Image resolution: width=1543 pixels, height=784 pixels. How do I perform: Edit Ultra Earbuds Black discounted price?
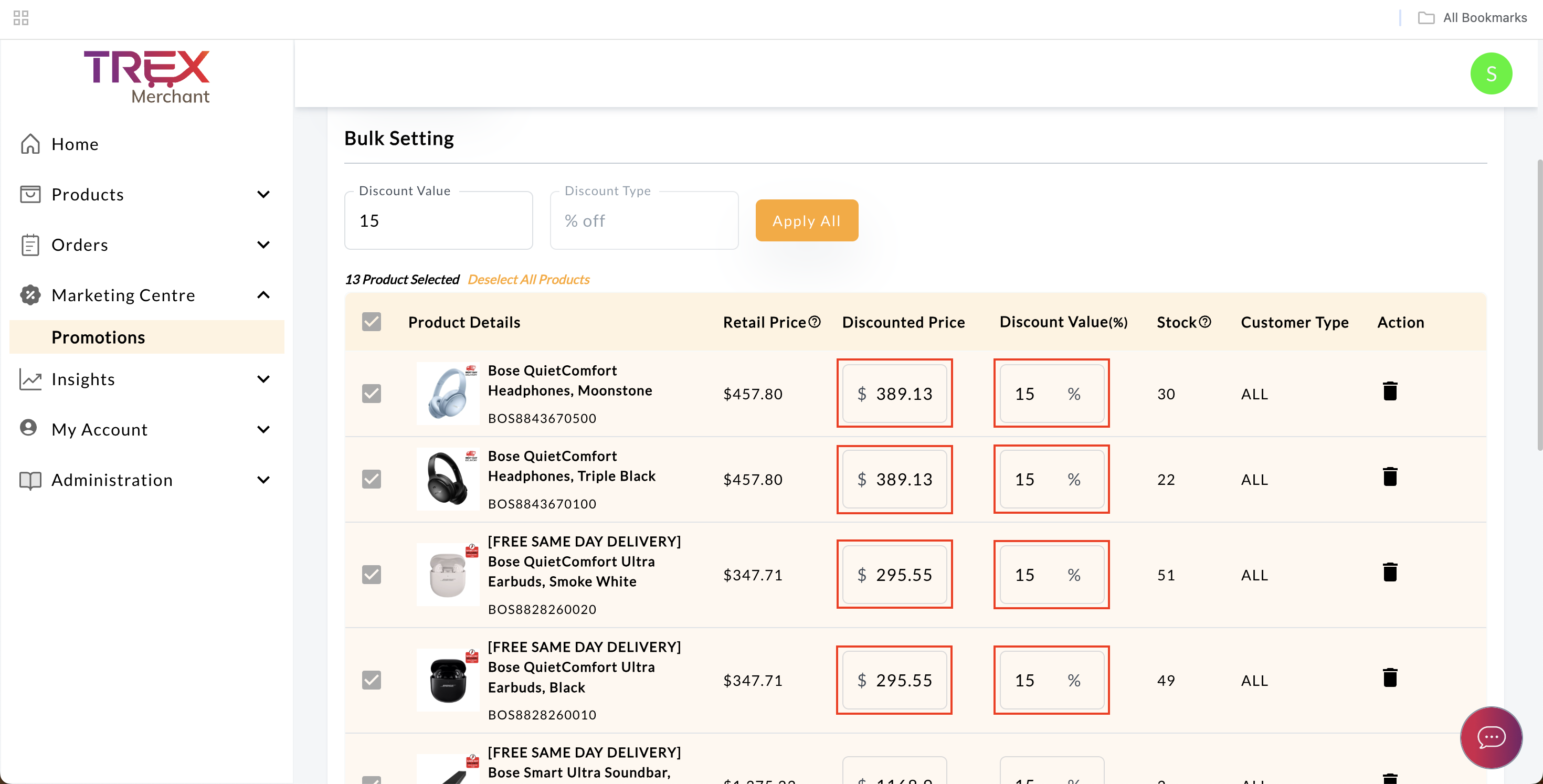(x=894, y=680)
